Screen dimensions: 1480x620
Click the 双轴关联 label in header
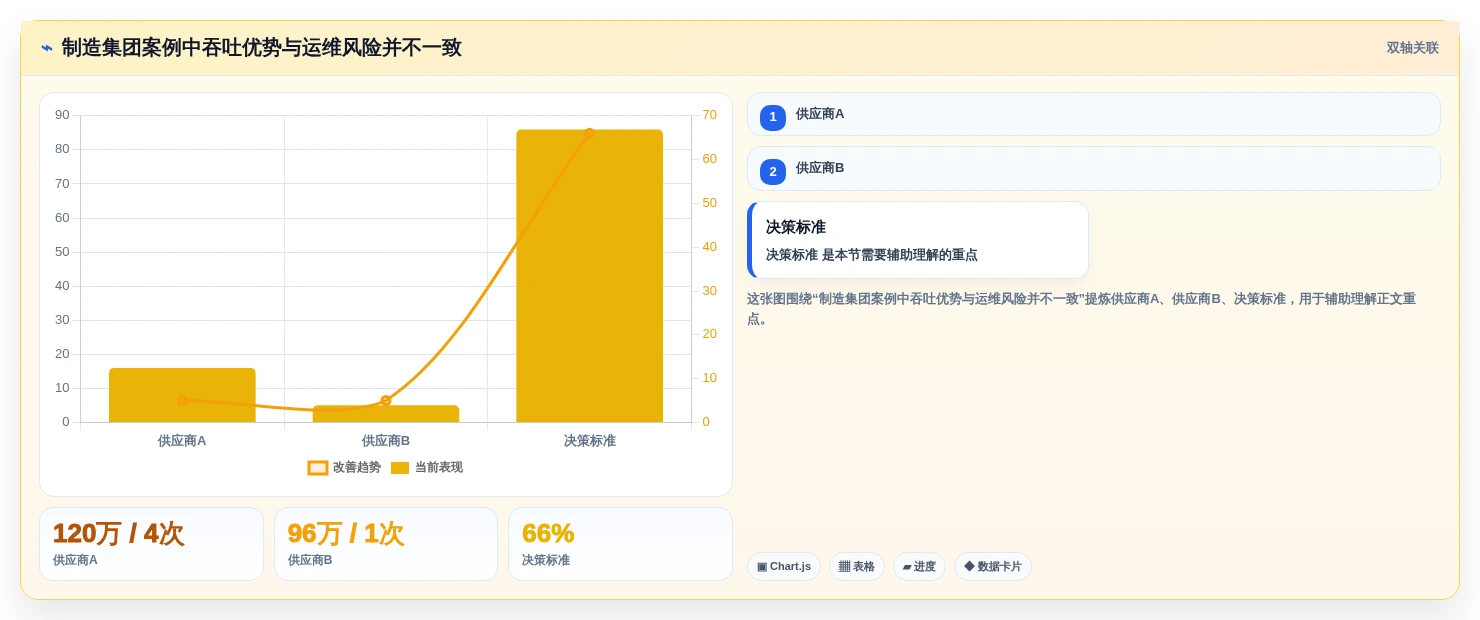click(x=1412, y=48)
